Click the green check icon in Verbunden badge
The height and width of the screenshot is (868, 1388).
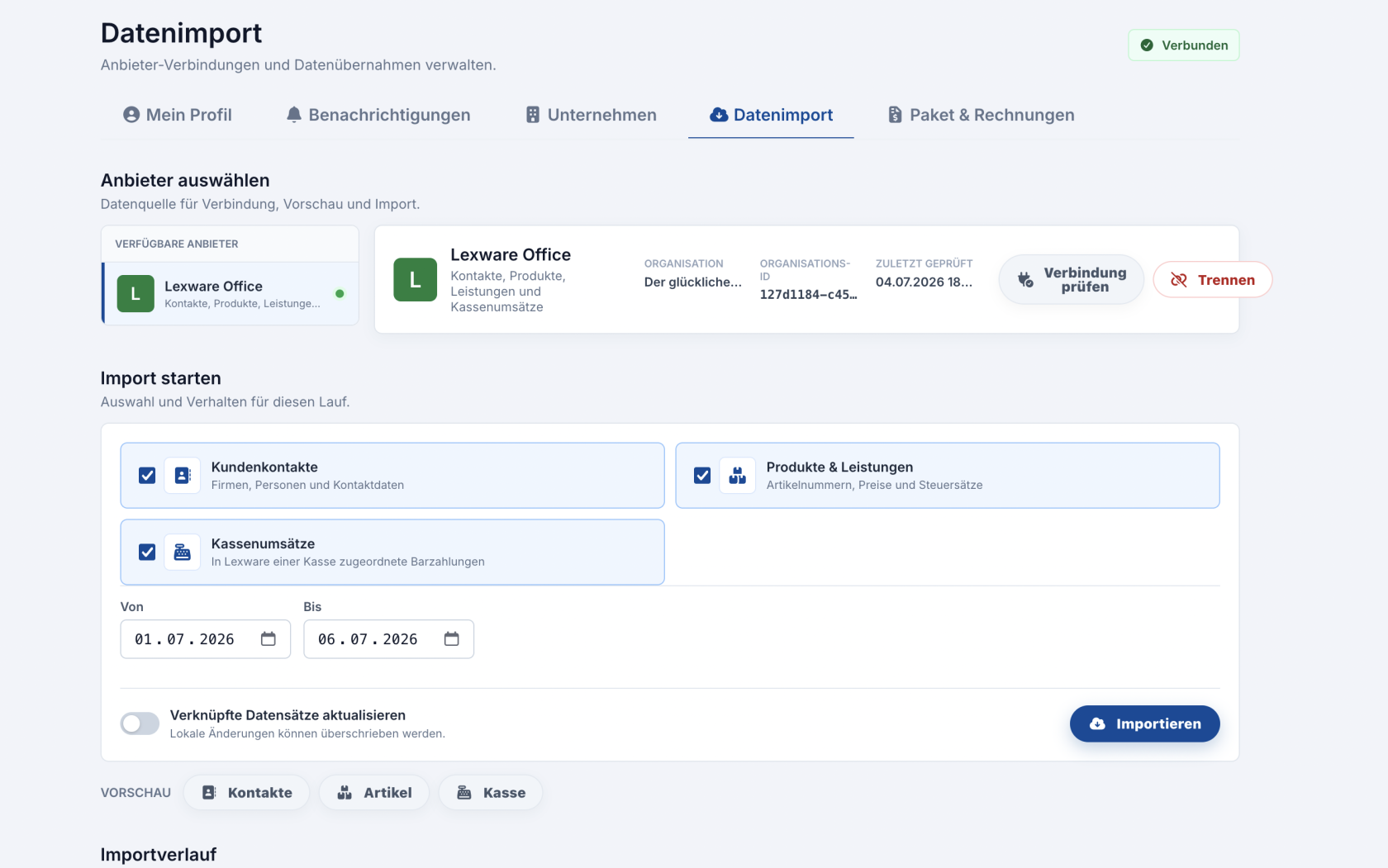pyautogui.click(x=1147, y=45)
